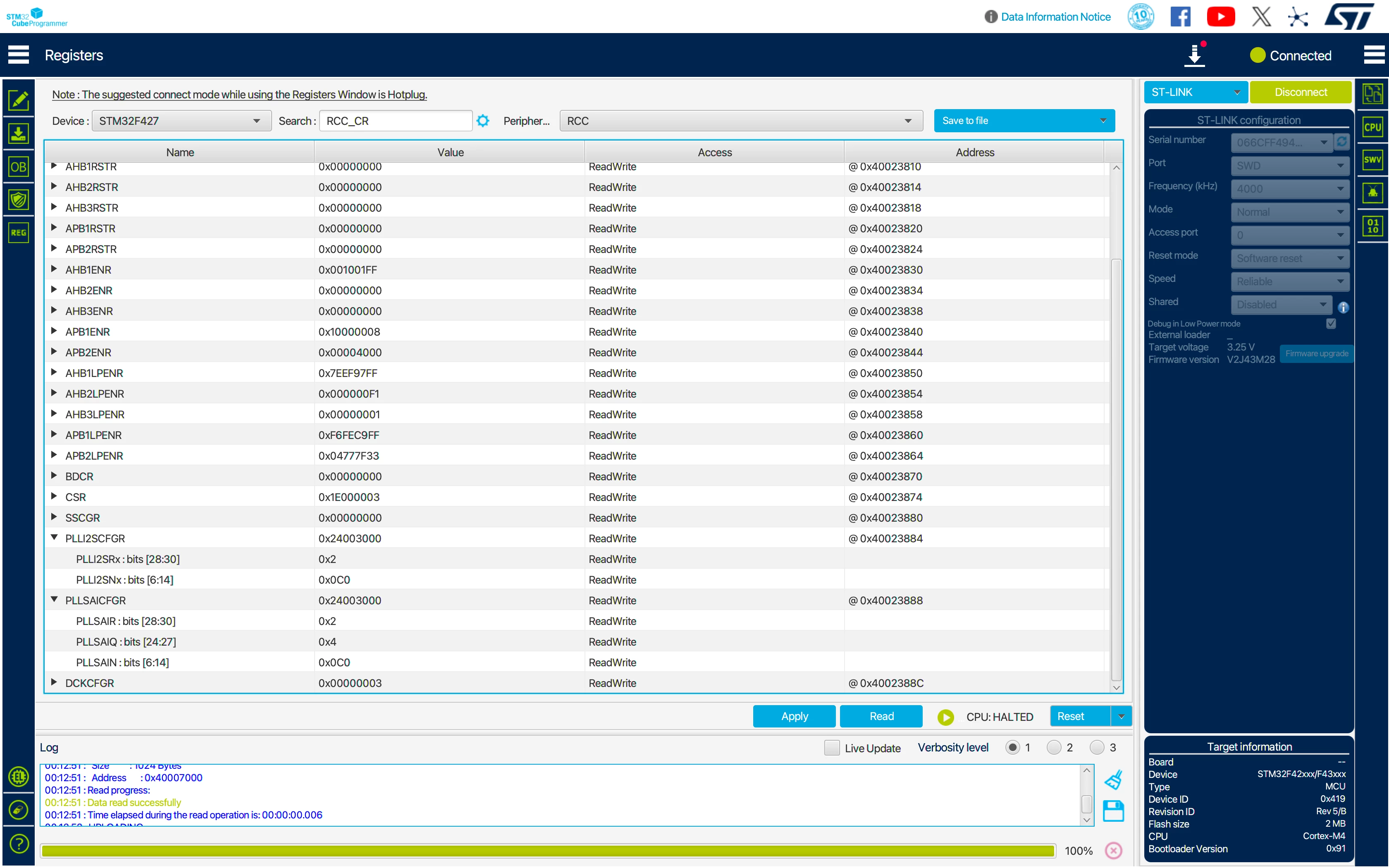Open the OB option bytes panel
Screen dimensions: 1389x868
pyautogui.click(x=18, y=167)
